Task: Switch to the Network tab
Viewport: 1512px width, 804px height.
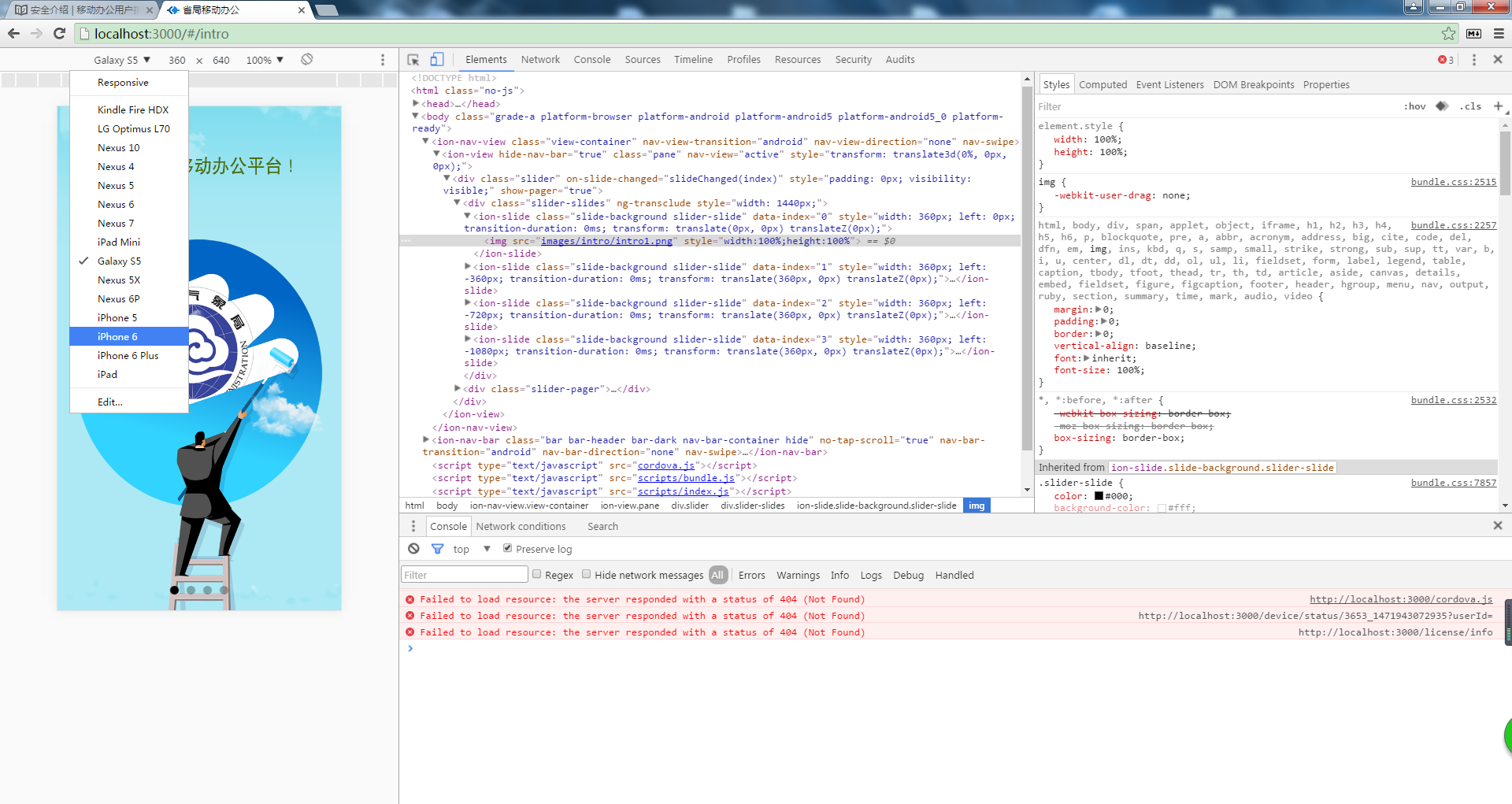Action: [x=540, y=60]
